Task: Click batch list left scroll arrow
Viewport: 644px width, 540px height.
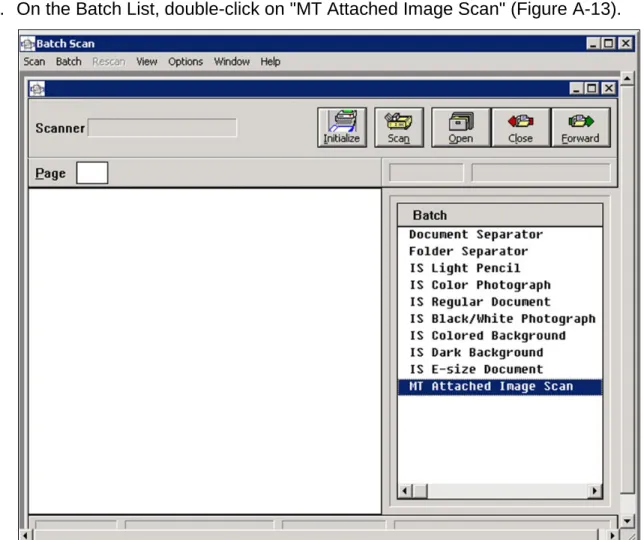Action: (x=405, y=491)
